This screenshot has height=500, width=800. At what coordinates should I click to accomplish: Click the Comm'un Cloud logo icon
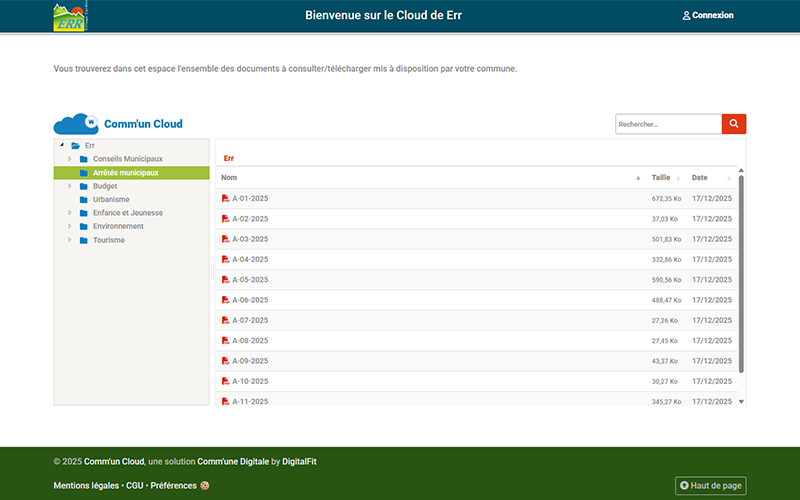pos(76,124)
